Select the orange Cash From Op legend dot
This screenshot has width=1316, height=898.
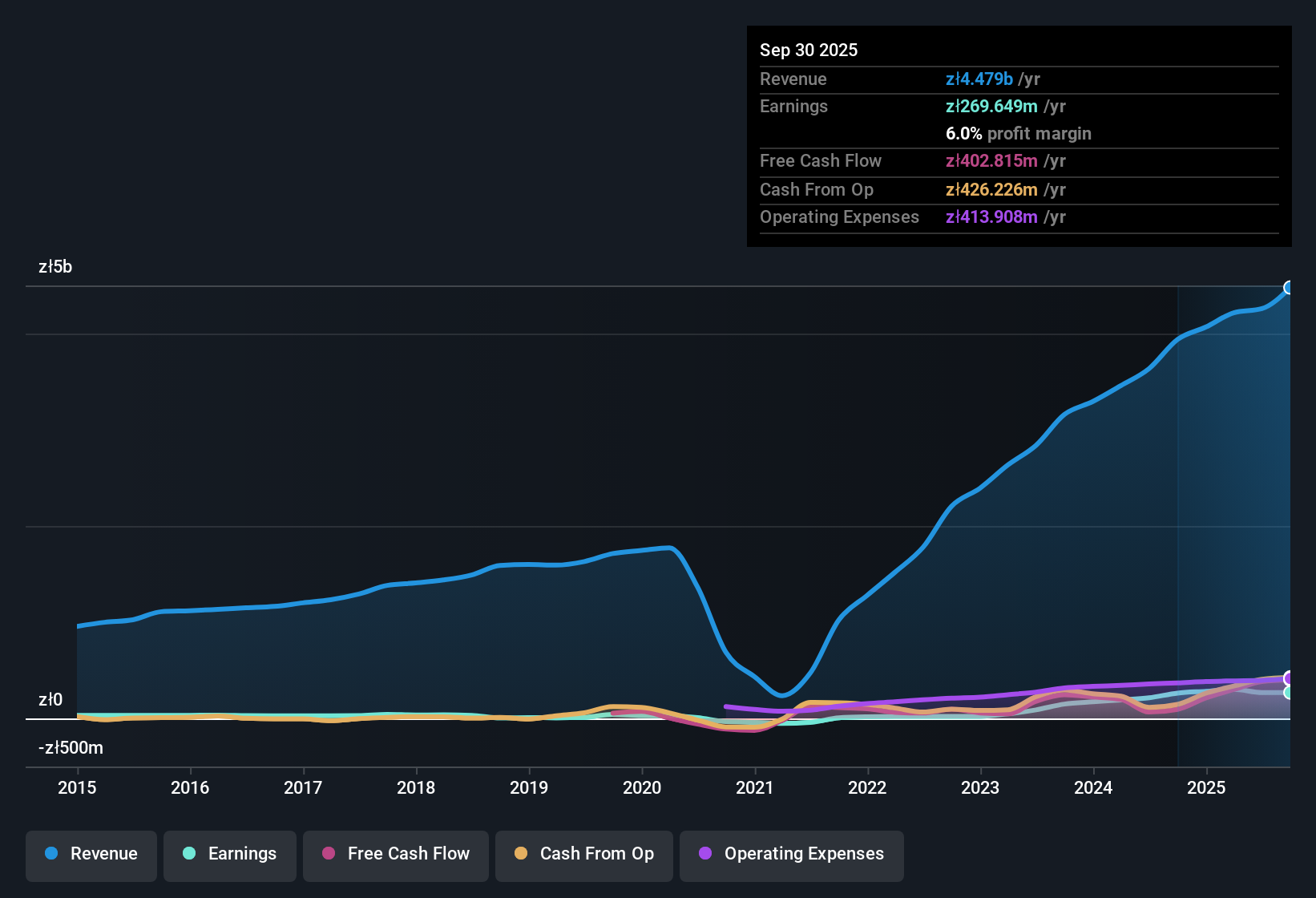pyautogui.click(x=520, y=854)
